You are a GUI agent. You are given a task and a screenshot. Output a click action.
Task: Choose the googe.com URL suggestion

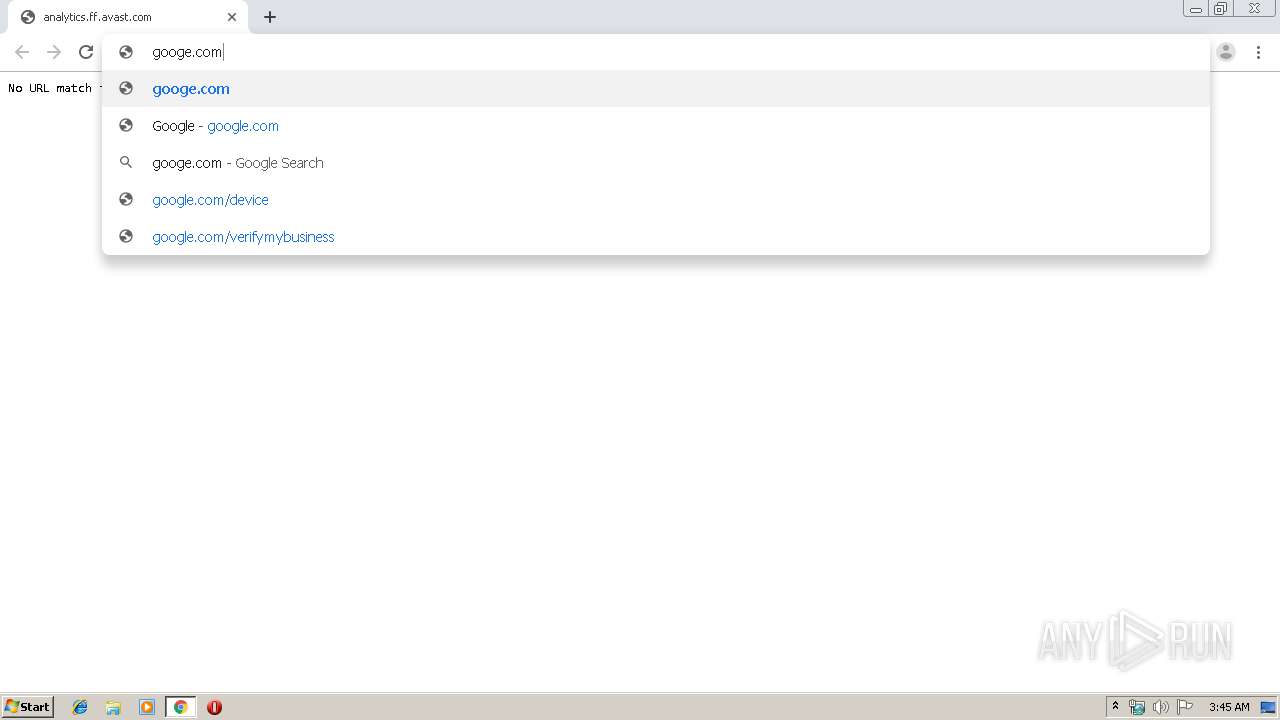click(x=656, y=89)
